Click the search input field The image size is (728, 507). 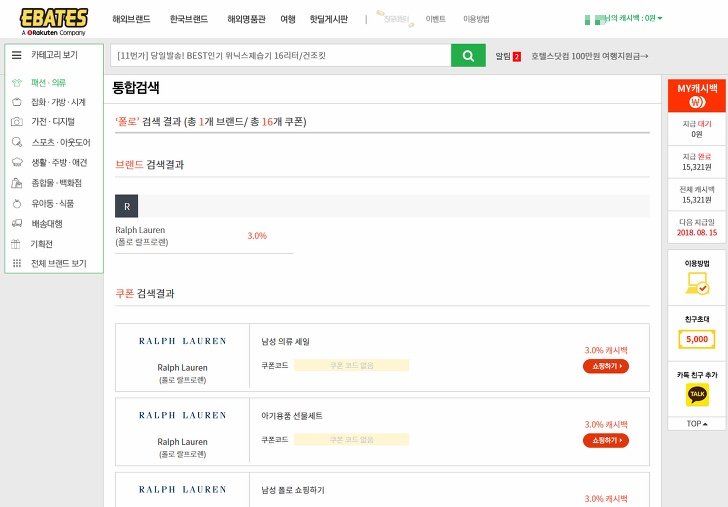[280, 56]
